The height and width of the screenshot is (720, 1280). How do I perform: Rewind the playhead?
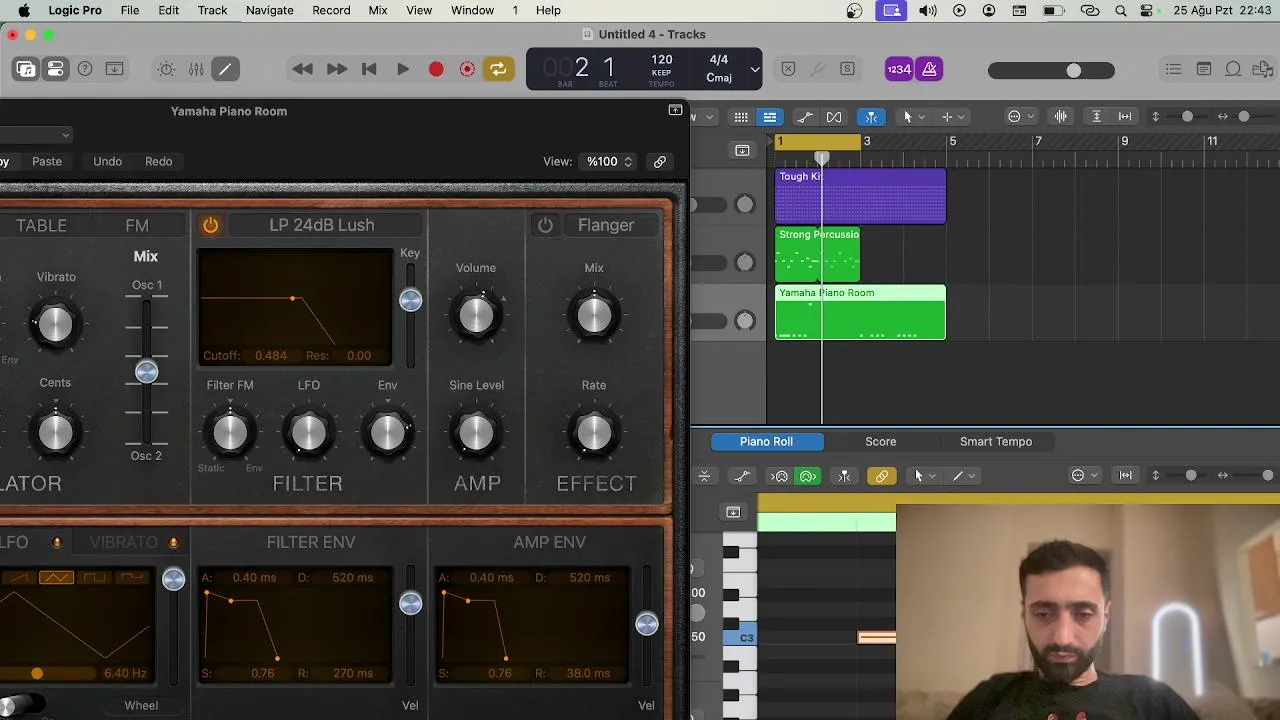[x=302, y=69]
